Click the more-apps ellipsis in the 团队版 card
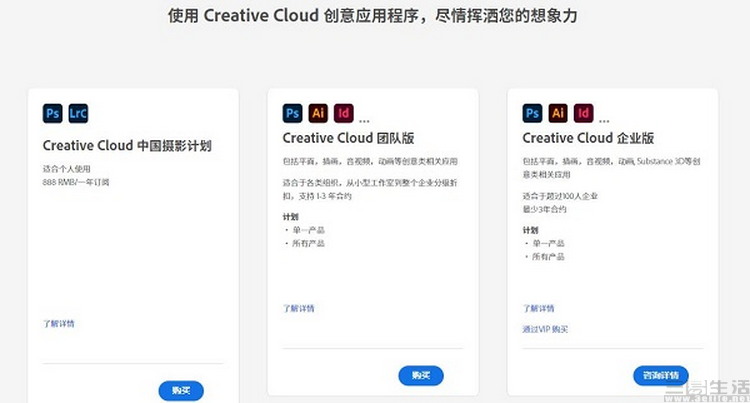This screenshot has height=403, width=750. (364, 121)
